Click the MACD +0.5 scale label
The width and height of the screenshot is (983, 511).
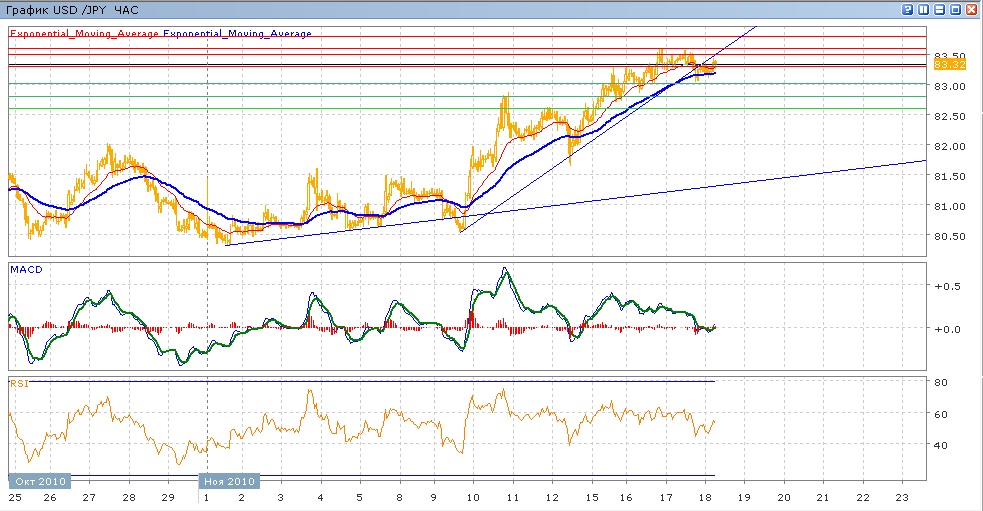pyautogui.click(x=946, y=286)
